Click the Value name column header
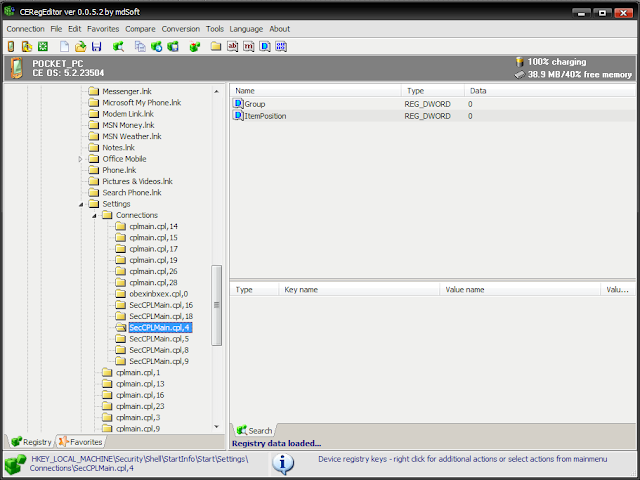 (x=520, y=289)
